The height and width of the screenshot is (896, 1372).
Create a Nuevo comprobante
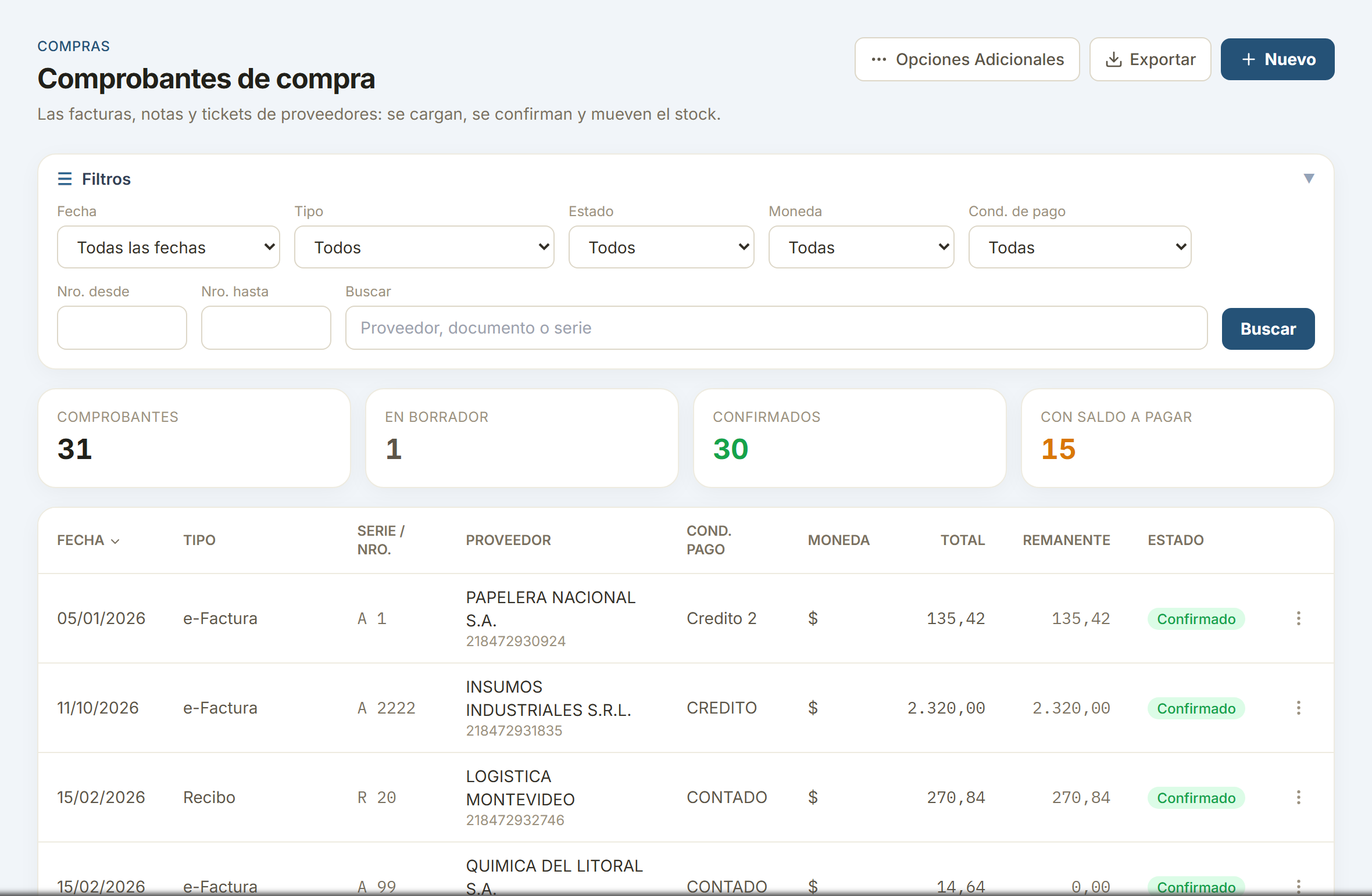[1277, 59]
